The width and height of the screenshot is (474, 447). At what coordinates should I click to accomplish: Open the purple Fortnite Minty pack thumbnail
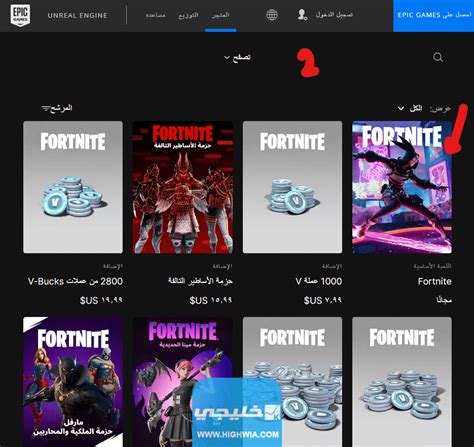tap(183, 382)
